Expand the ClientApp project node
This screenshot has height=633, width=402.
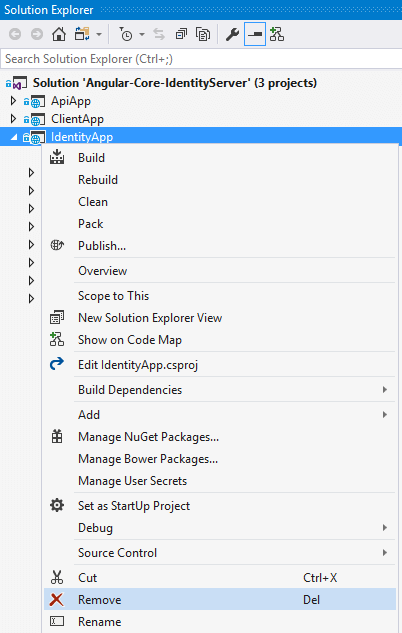click(x=13, y=119)
